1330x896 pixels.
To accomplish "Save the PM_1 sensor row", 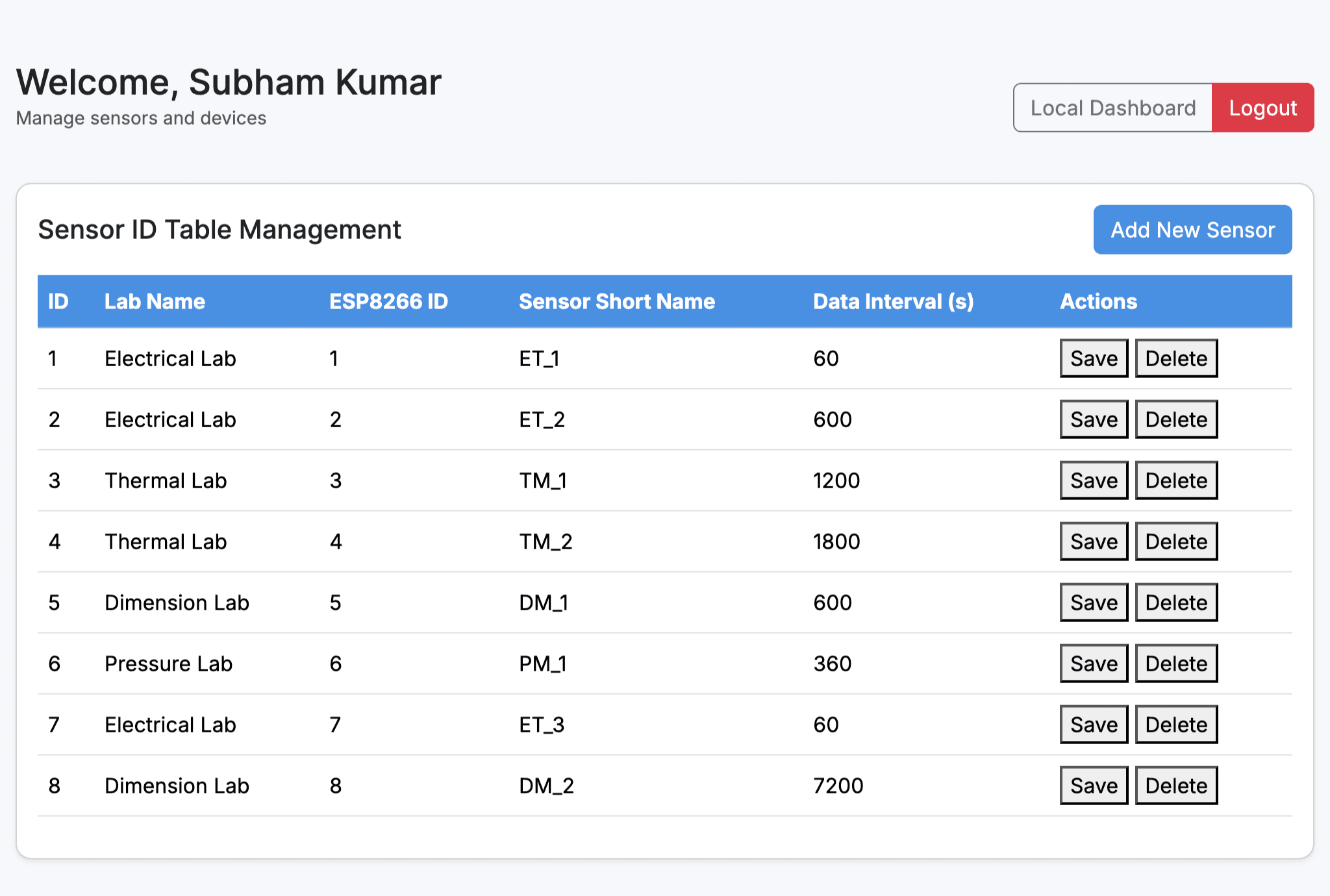I will (1094, 664).
